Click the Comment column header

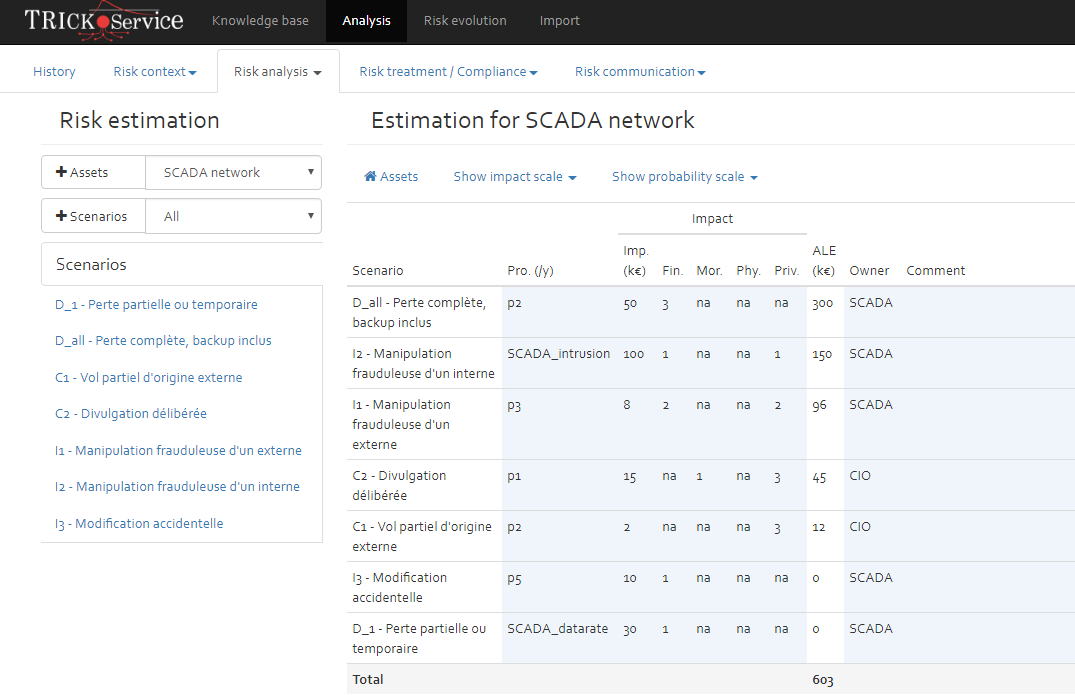point(936,271)
